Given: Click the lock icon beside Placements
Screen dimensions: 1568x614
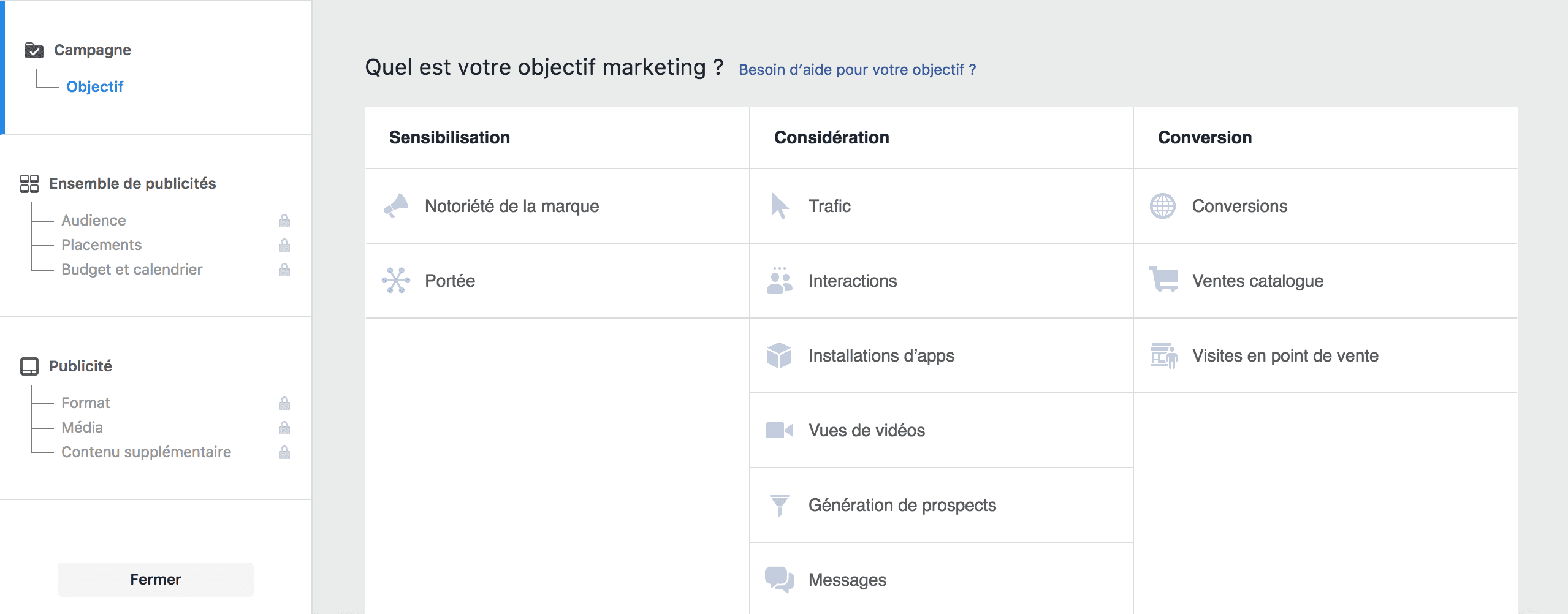Looking at the screenshot, I should 284,245.
